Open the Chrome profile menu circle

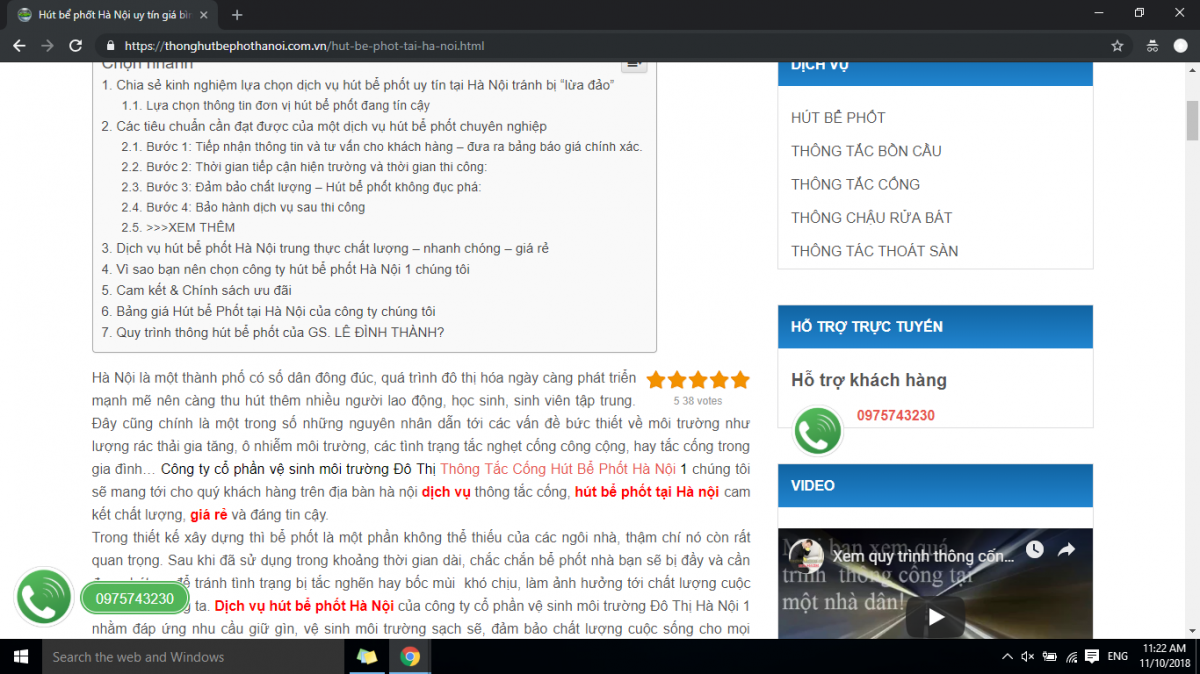[1181, 46]
